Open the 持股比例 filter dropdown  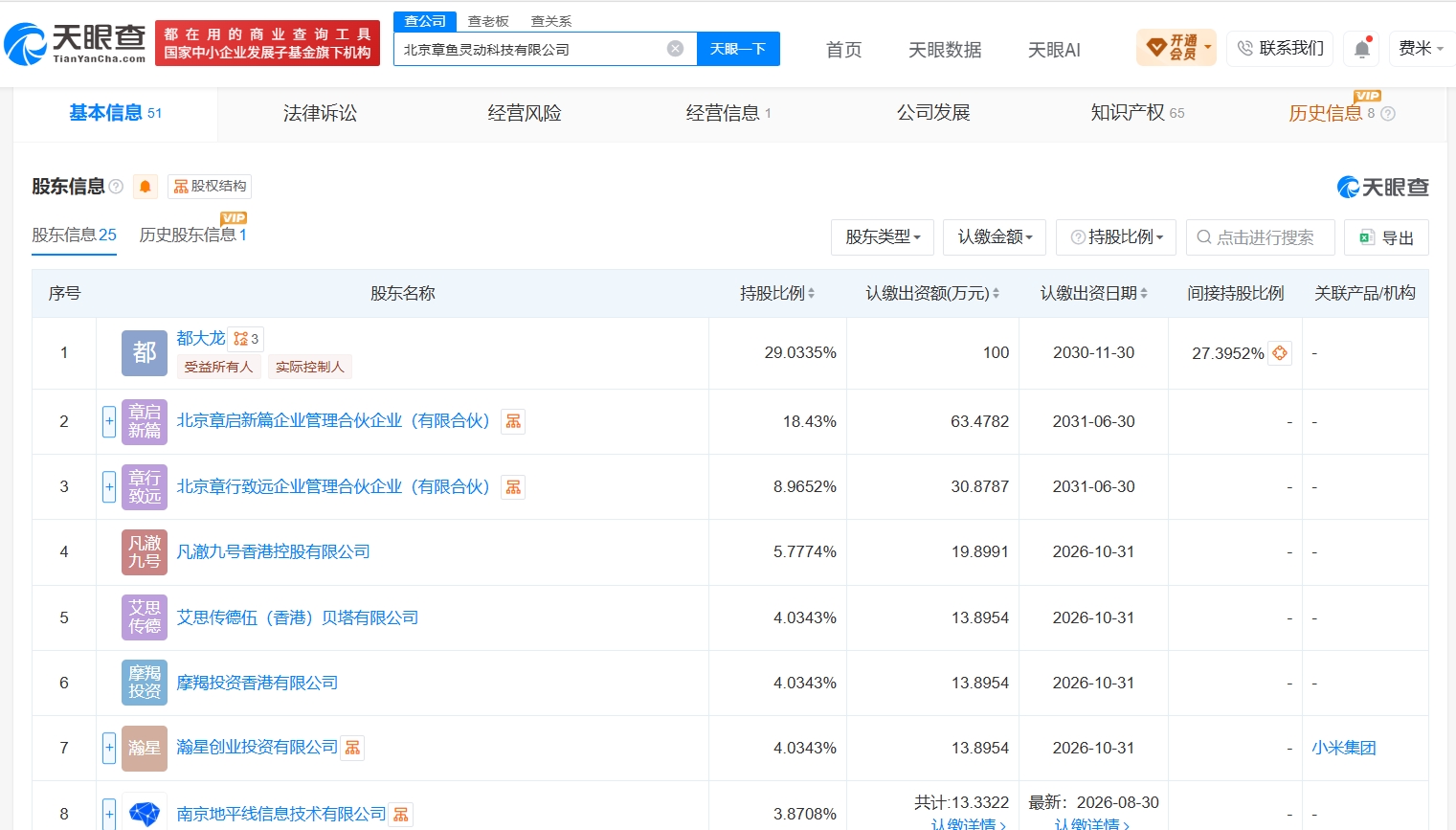pyautogui.click(x=1116, y=237)
